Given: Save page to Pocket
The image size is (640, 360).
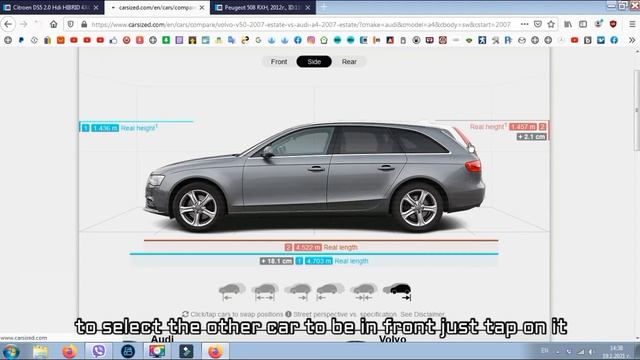Looking at the screenshot, I should click(x=538, y=24).
